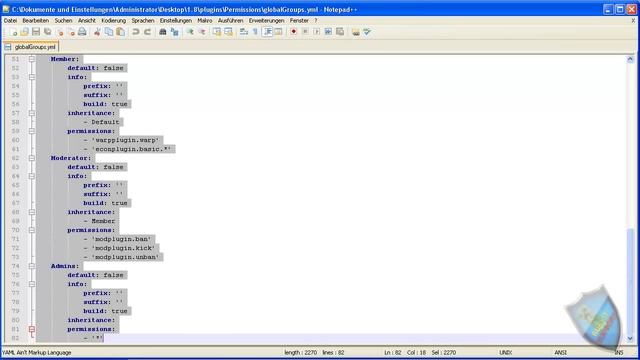Open Find with the binoculars icon
The height and width of the screenshot is (360, 640).
point(163,32)
